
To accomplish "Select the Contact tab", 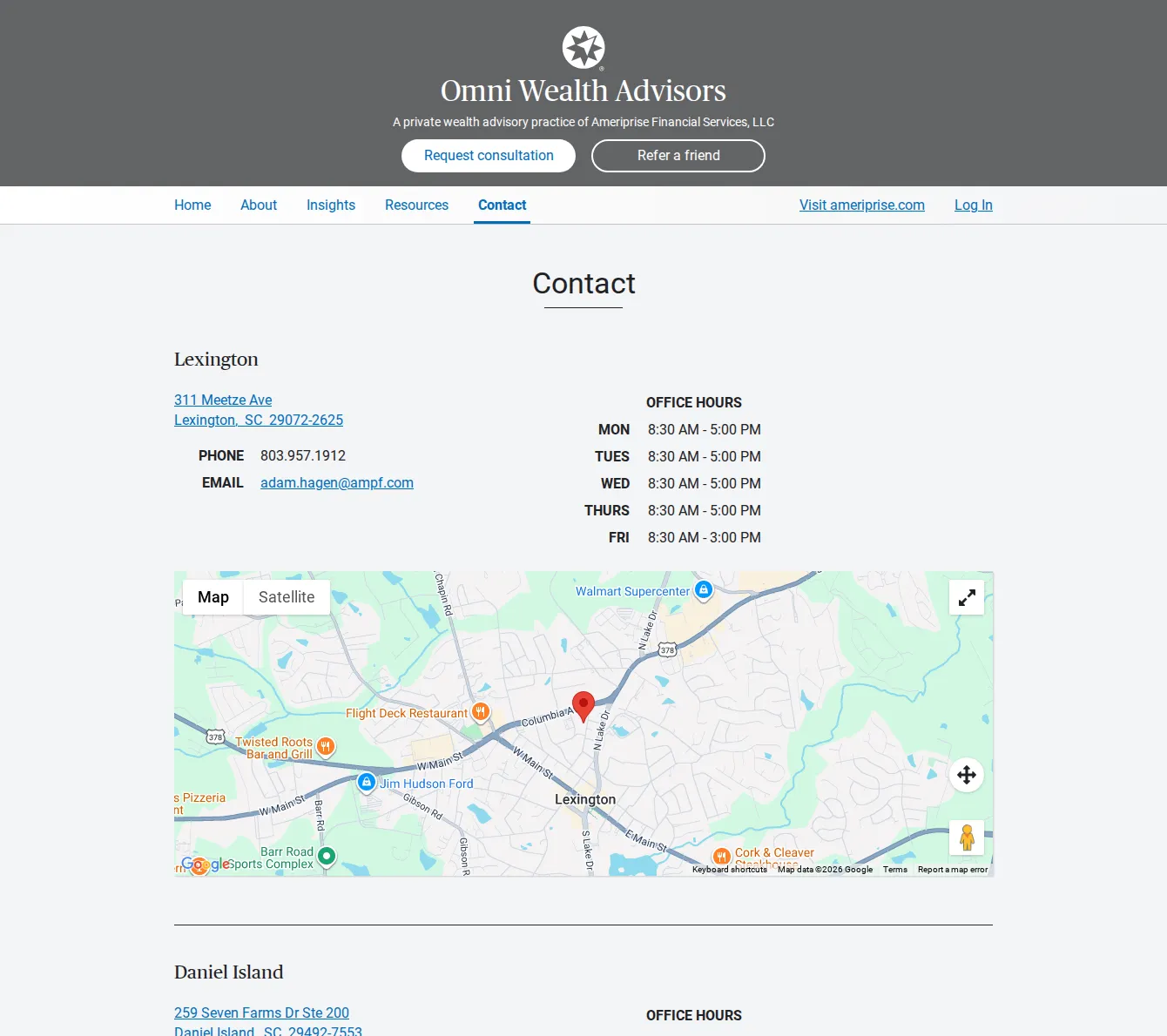I will tap(503, 205).
